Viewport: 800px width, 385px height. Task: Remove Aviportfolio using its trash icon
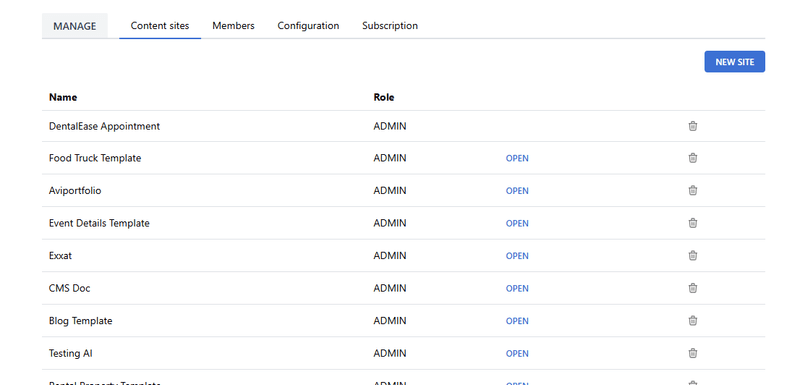[x=692, y=191]
